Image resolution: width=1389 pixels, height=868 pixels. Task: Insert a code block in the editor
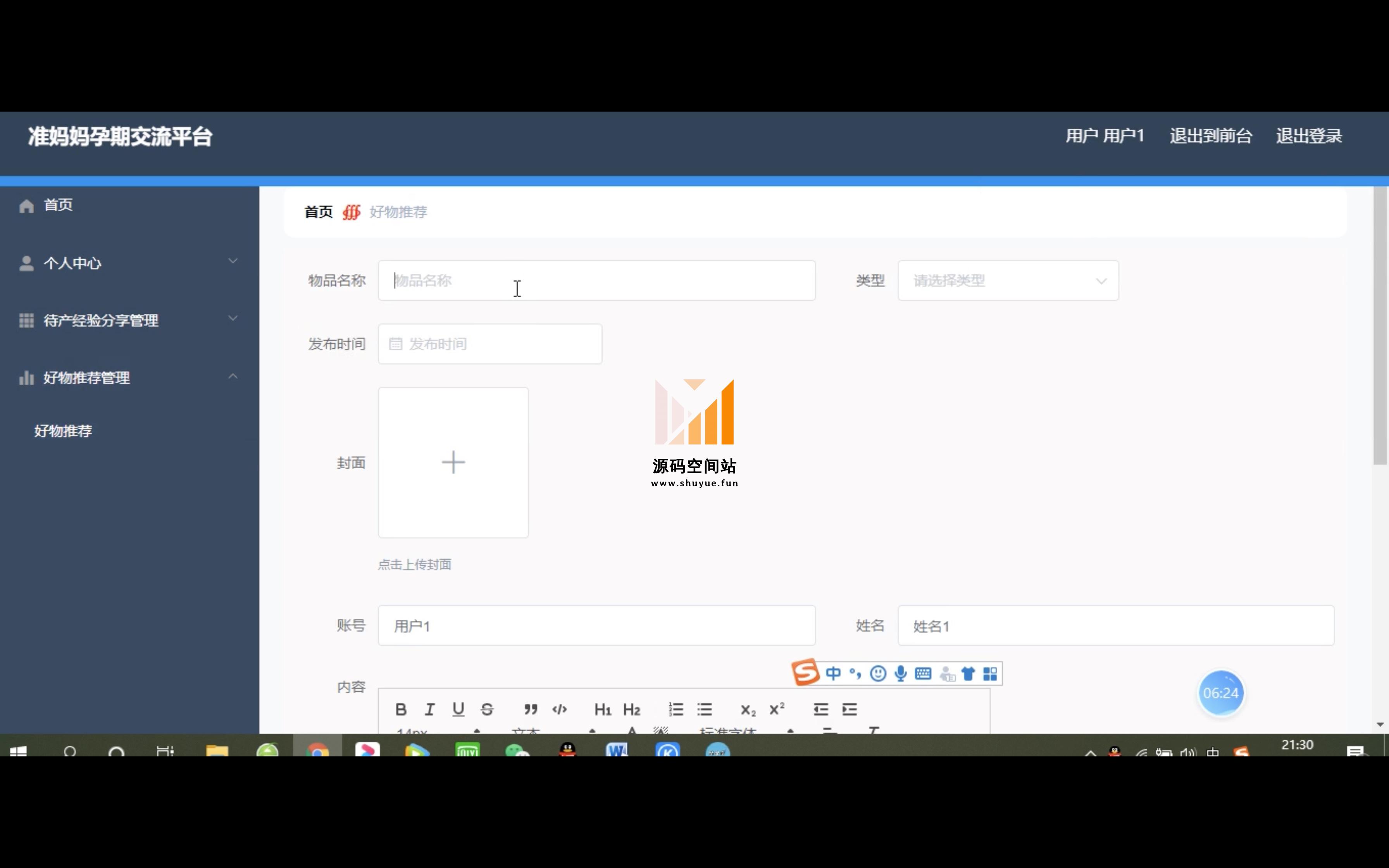[560, 710]
